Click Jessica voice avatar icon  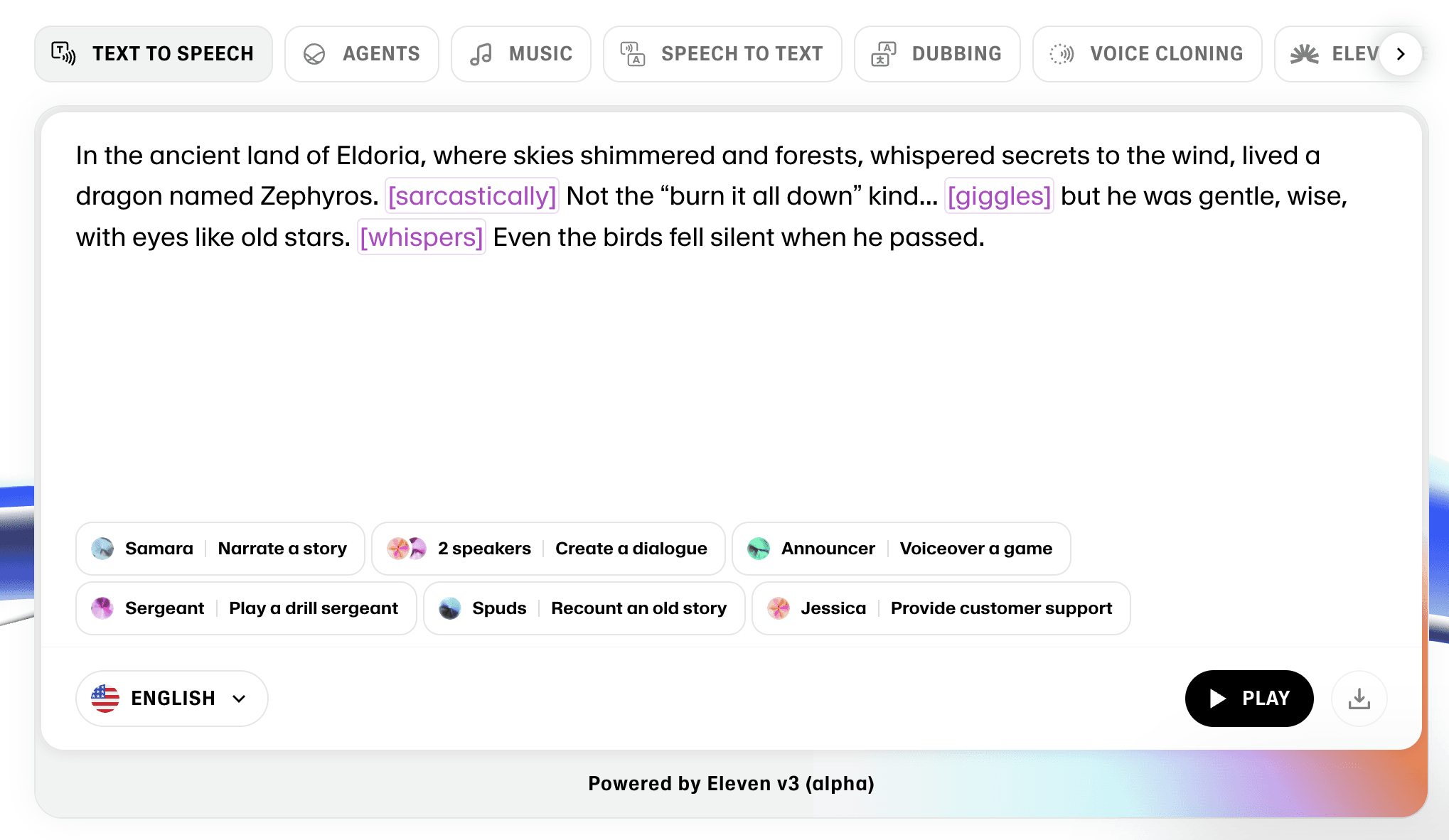[x=779, y=608]
